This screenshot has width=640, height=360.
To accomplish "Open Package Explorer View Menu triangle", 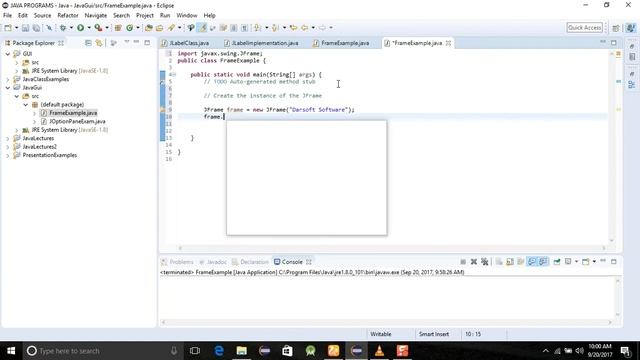I will click(x=127, y=42).
